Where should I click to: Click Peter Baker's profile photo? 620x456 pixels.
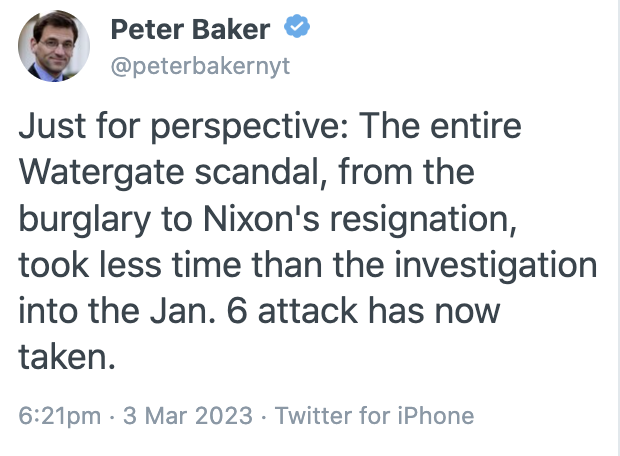(54, 46)
